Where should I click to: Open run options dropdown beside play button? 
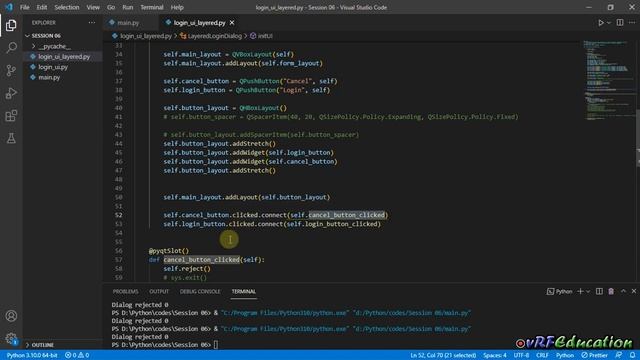(609, 23)
